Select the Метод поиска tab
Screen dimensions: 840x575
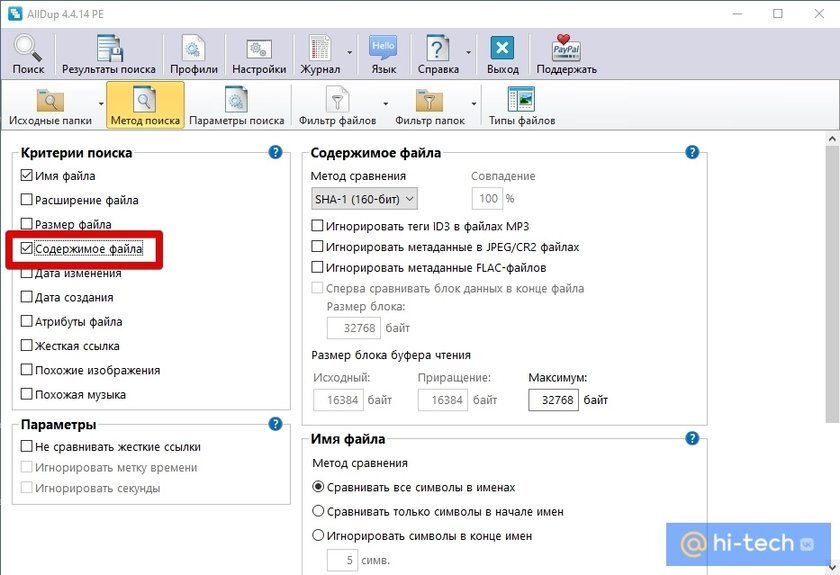[145, 105]
